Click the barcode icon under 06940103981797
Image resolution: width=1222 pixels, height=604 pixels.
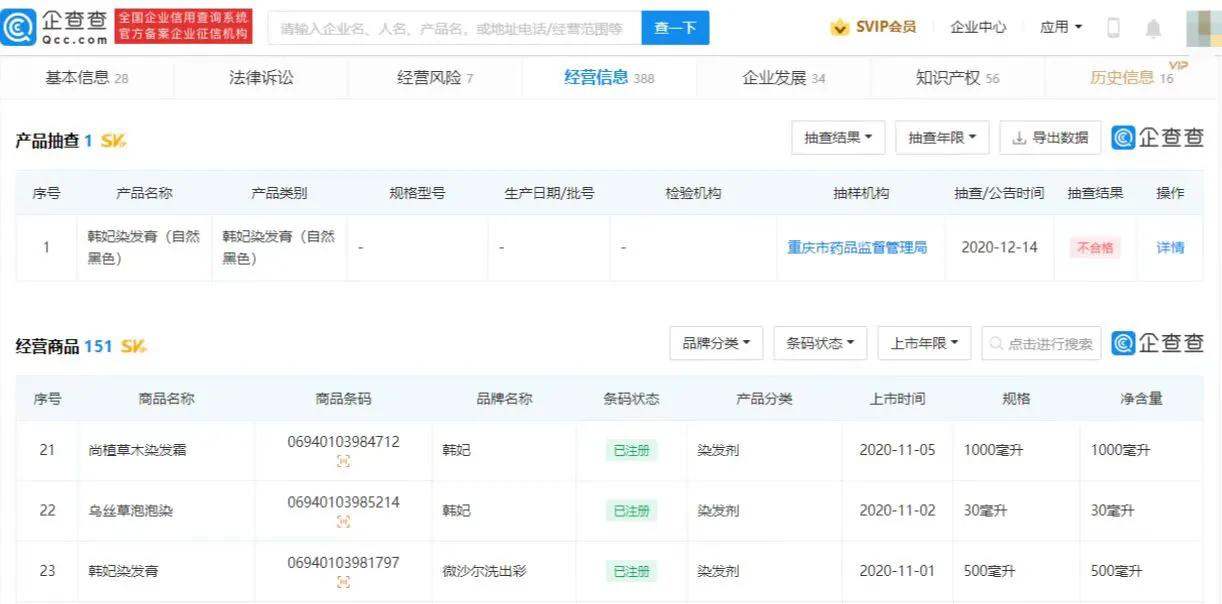343,581
